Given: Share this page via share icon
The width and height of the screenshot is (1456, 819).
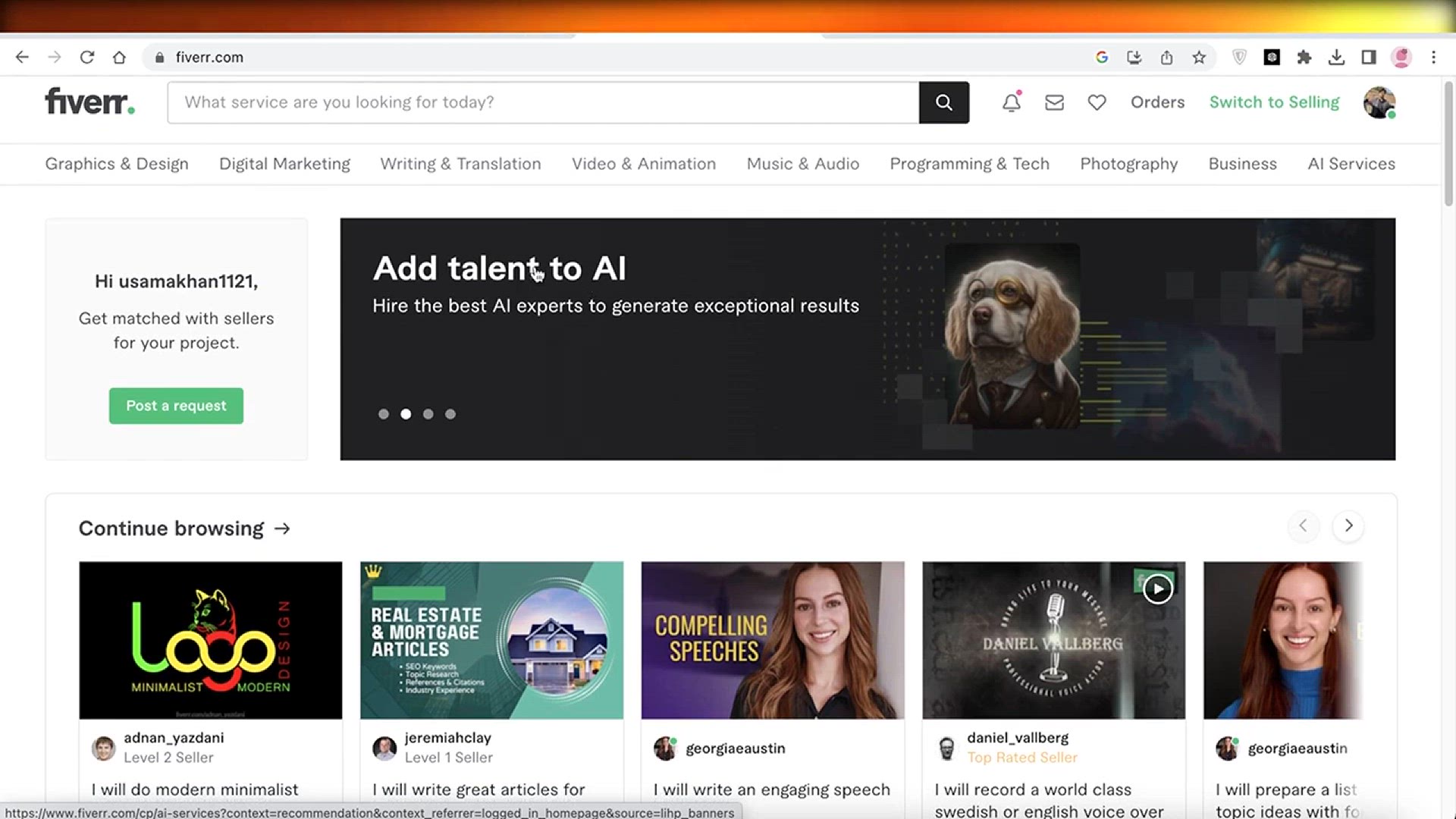Looking at the screenshot, I should (x=1166, y=57).
